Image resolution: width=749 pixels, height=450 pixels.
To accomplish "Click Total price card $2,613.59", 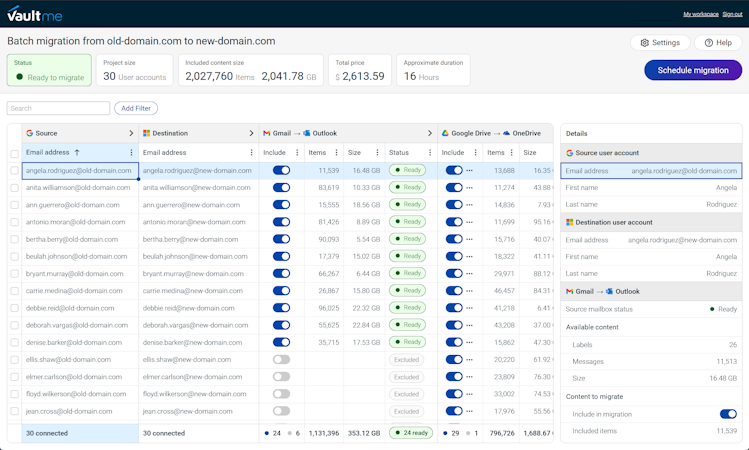I will pyautogui.click(x=360, y=70).
